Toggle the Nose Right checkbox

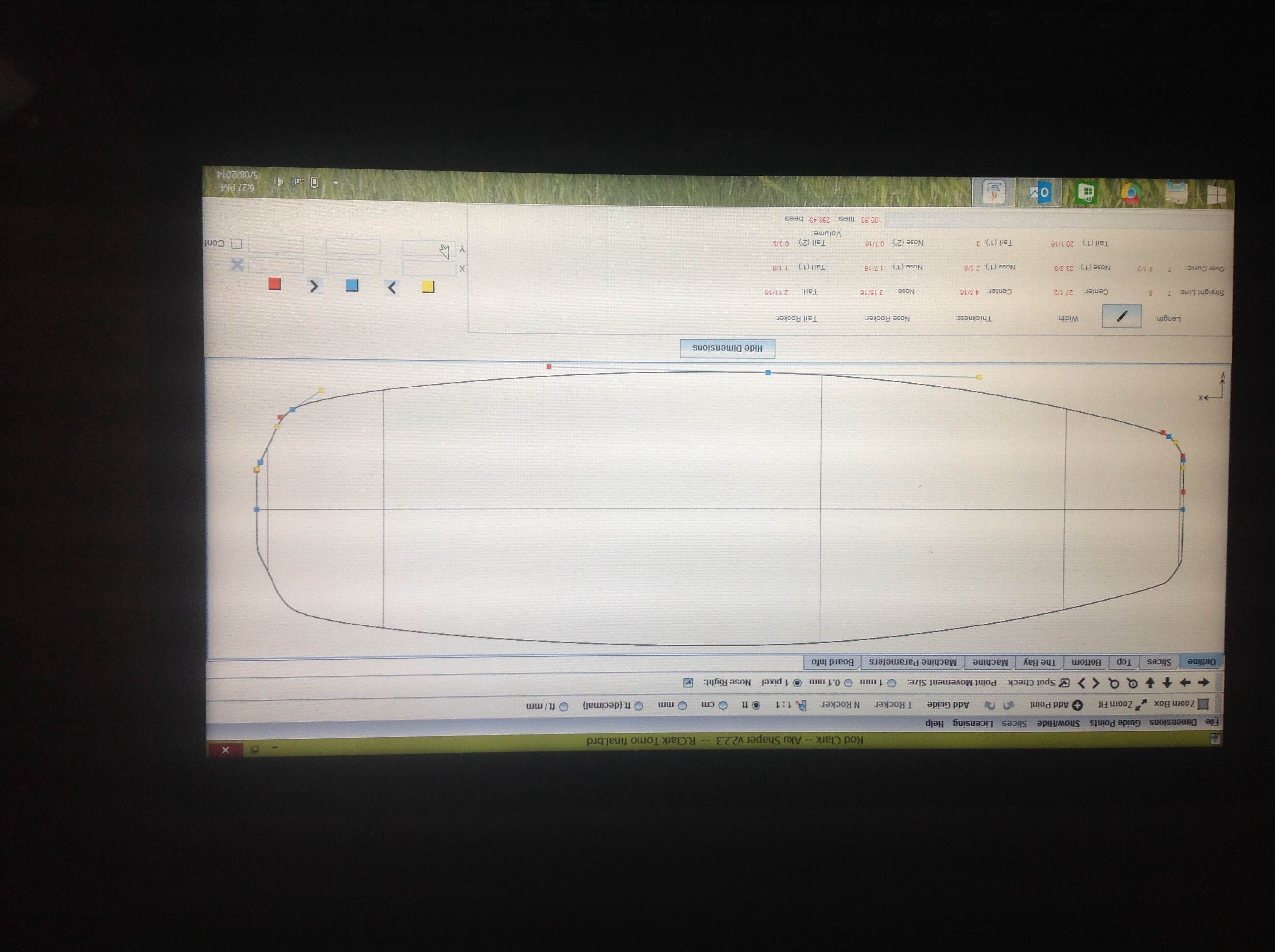[x=688, y=683]
